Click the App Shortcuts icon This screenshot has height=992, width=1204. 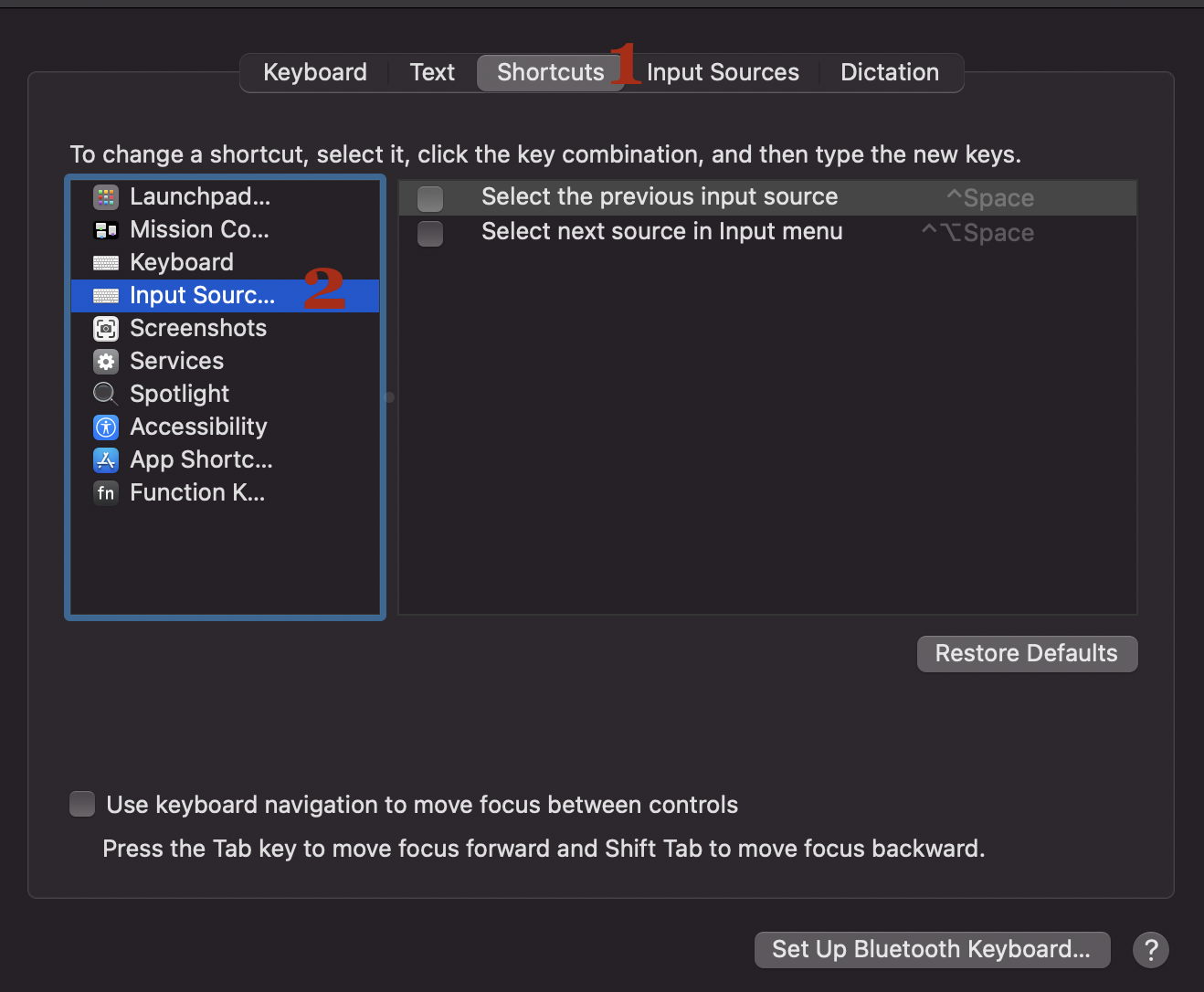point(106,459)
